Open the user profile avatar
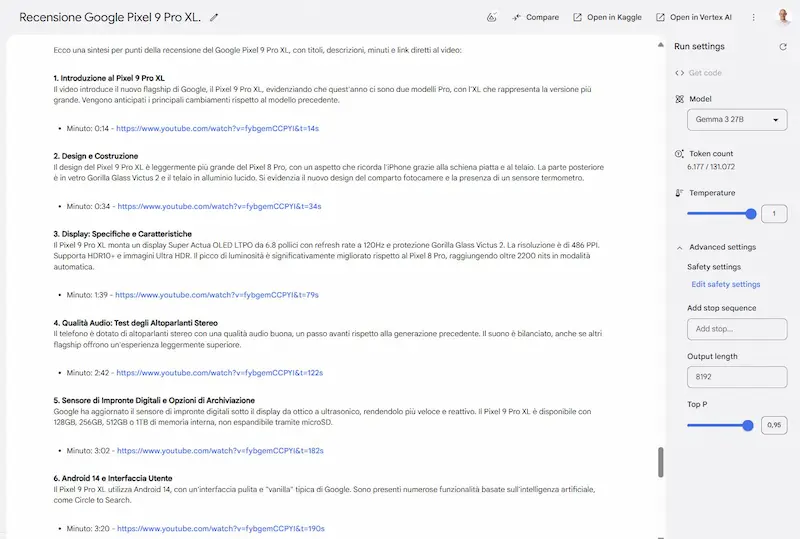Viewport: 800px width, 539px height. click(783, 16)
